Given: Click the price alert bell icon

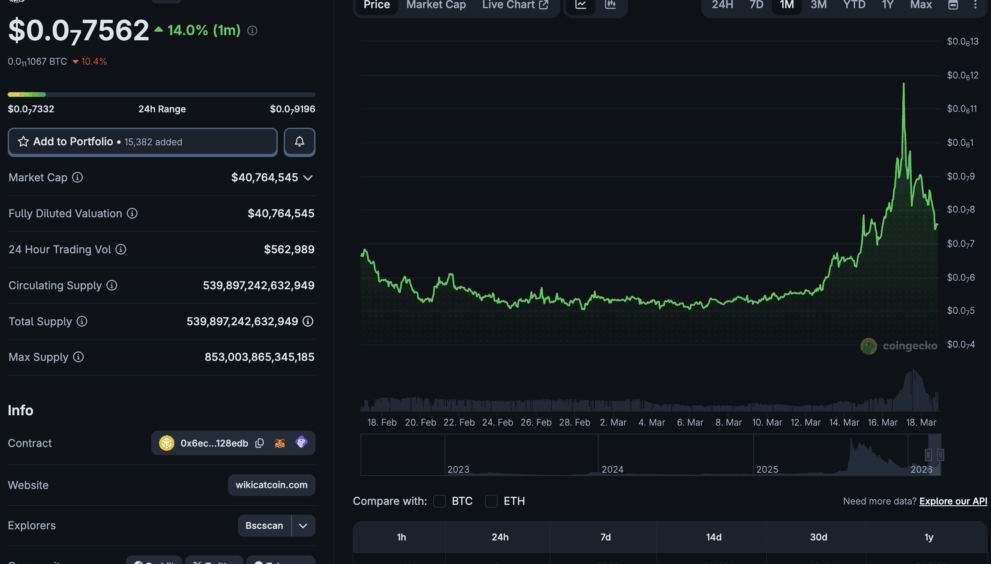Looking at the screenshot, I should point(299,142).
